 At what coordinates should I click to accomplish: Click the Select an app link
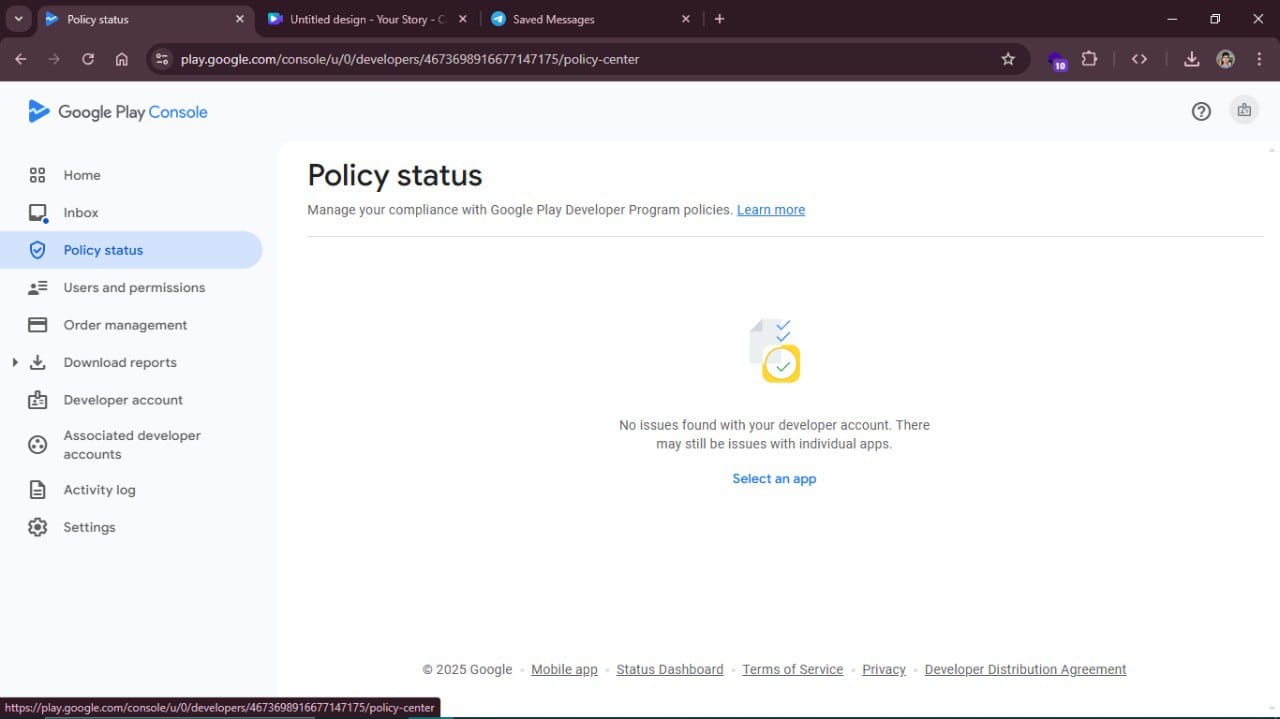pos(774,479)
